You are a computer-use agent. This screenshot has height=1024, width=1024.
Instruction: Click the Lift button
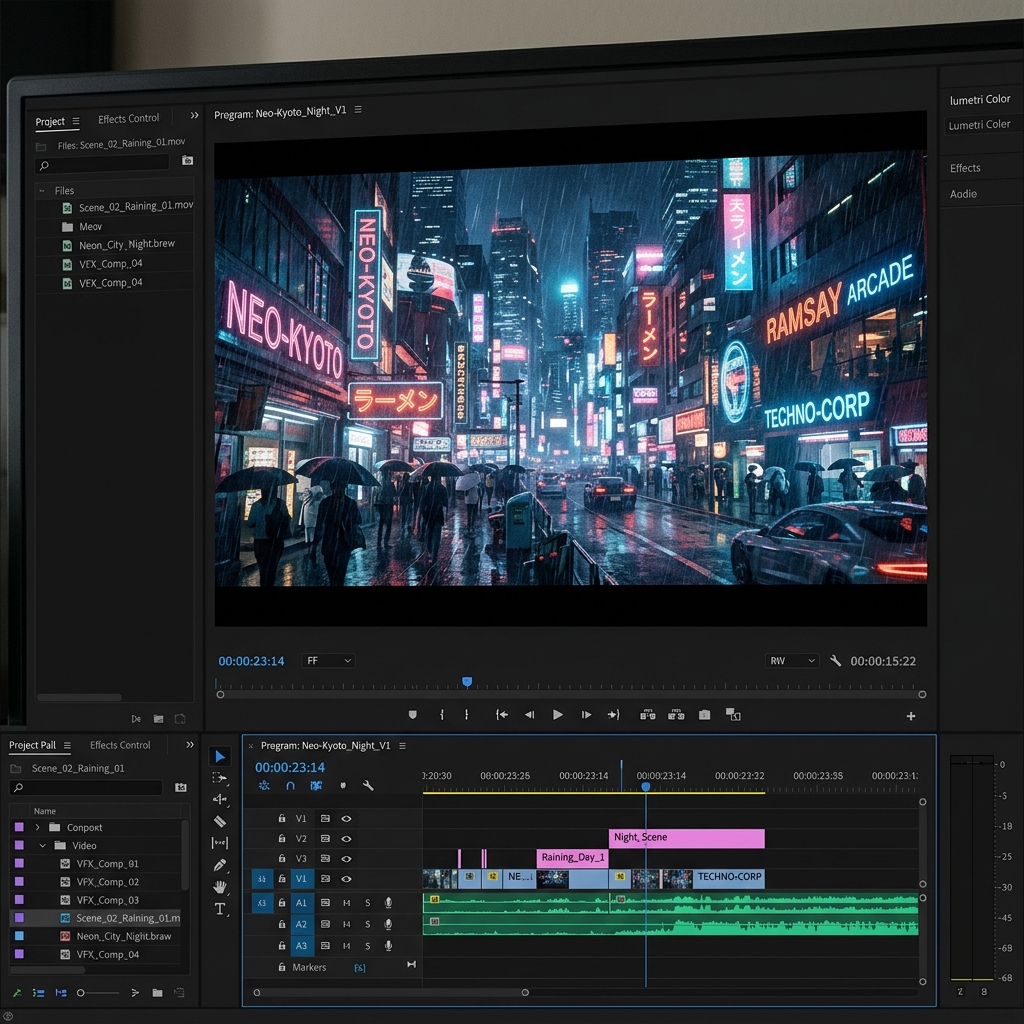point(648,715)
